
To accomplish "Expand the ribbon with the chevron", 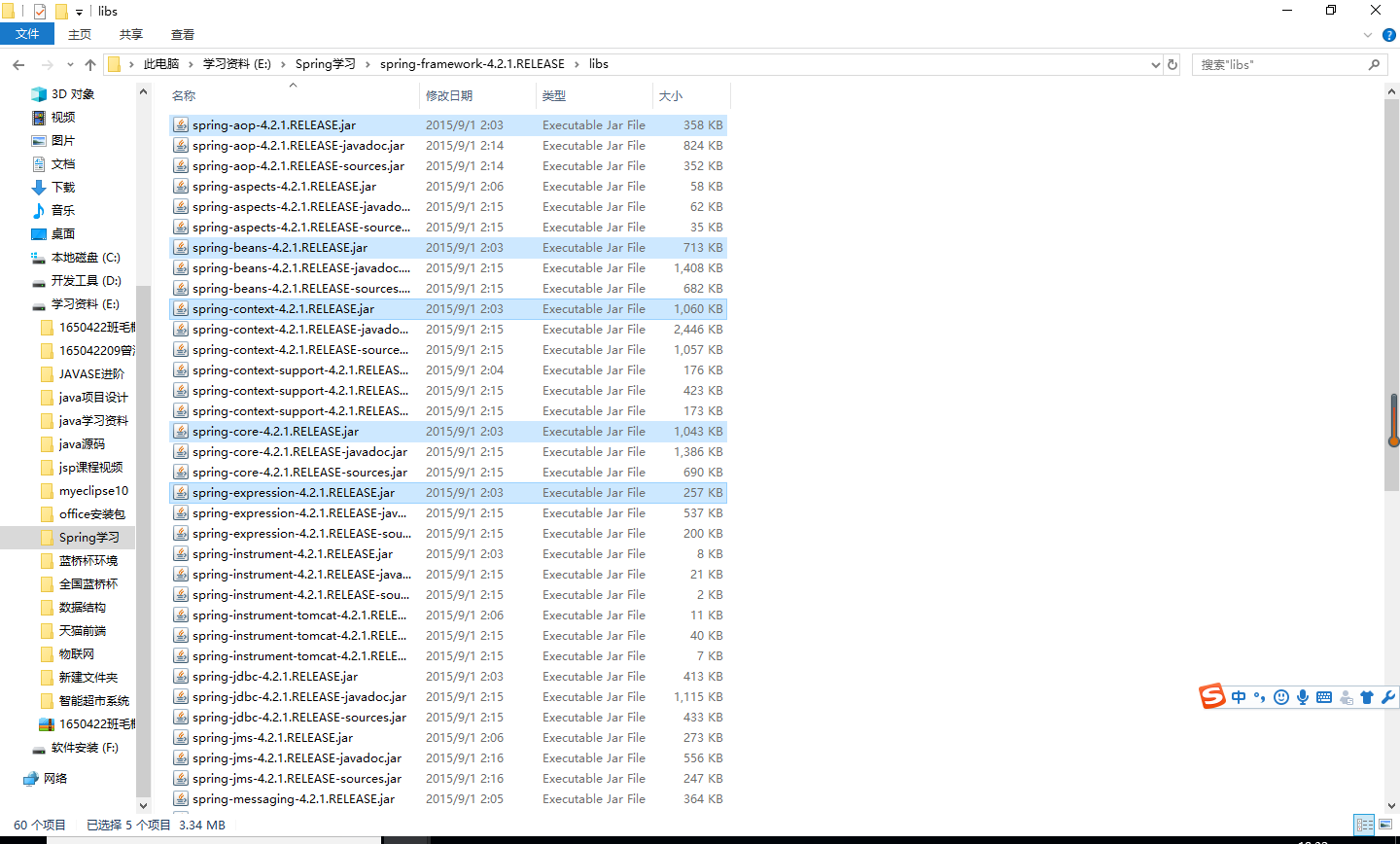I will (1368, 35).
